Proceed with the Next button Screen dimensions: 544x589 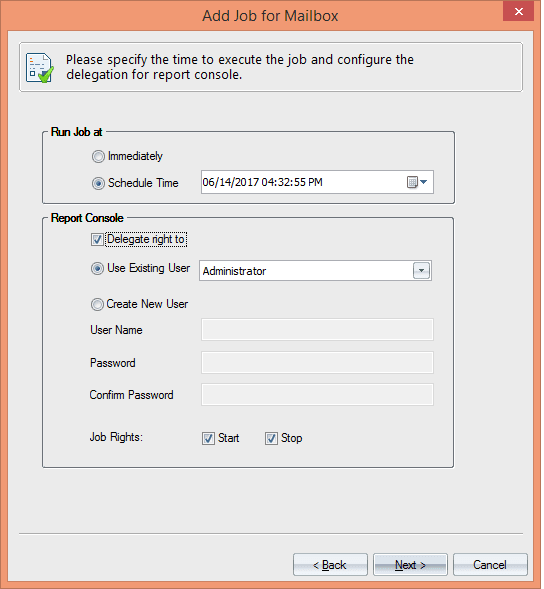click(x=410, y=565)
